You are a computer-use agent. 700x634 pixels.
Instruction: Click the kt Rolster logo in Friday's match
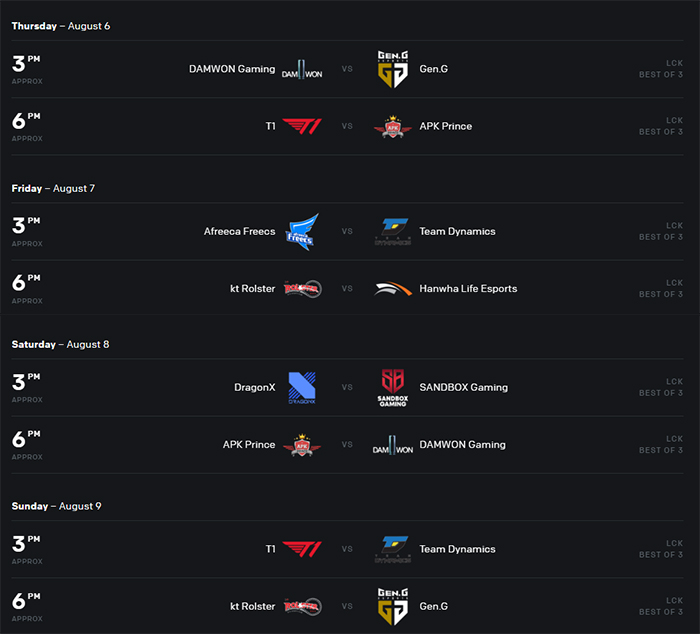click(x=303, y=289)
